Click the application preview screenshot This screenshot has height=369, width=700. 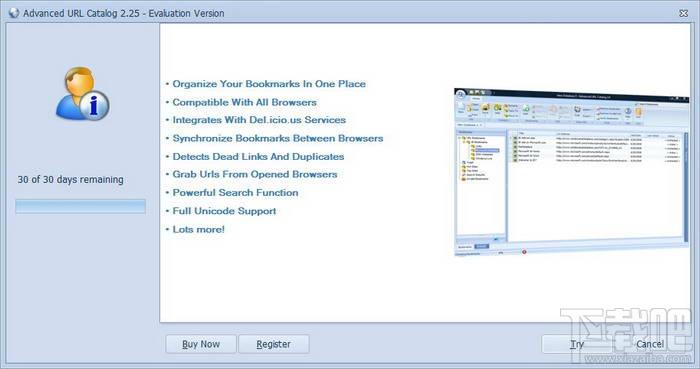[571, 172]
